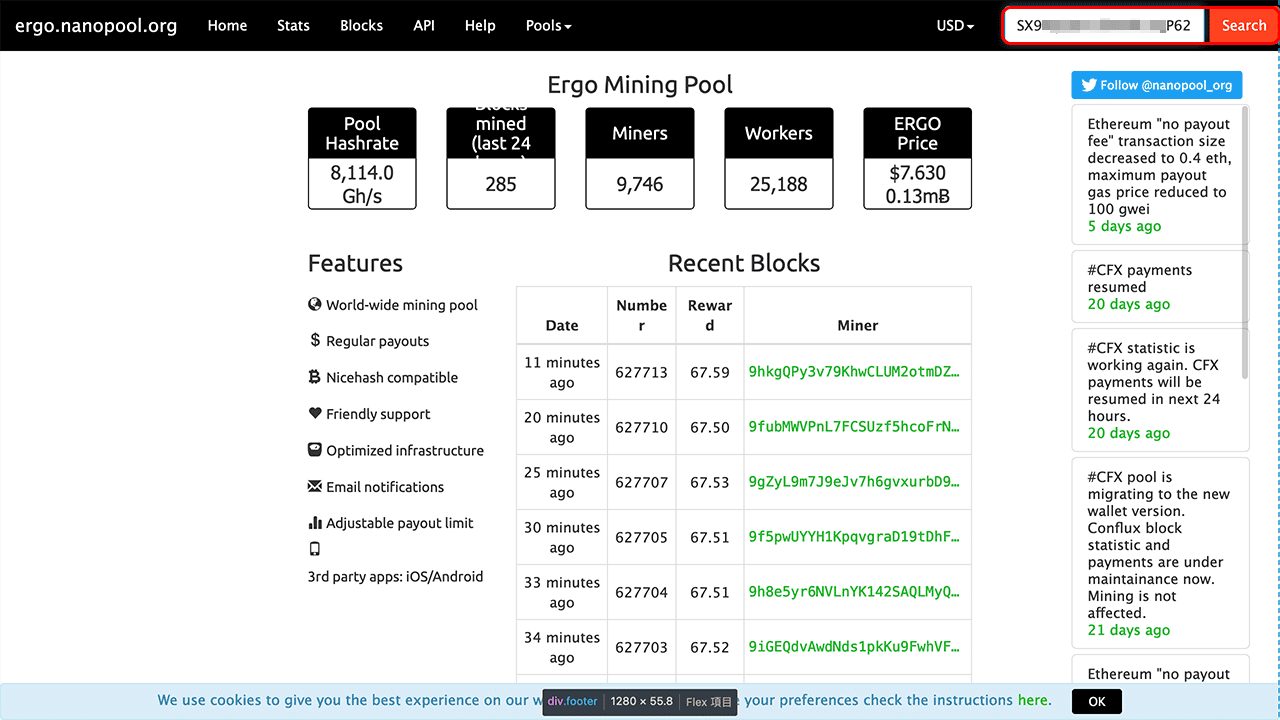Image resolution: width=1280 pixels, height=720 pixels.
Task: Expand the Pools dropdown menu
Action: (x=548, y=26)
